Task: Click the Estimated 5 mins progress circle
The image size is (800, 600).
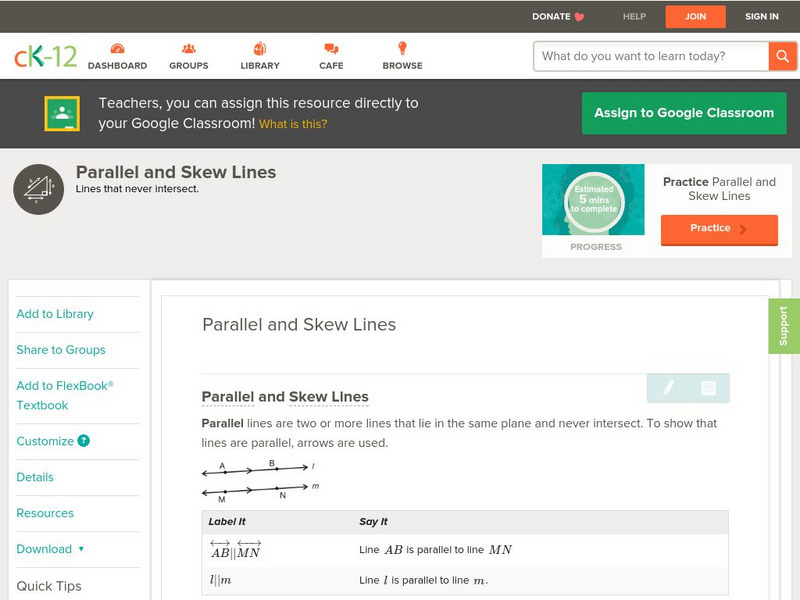Action: tap(595, 201)
